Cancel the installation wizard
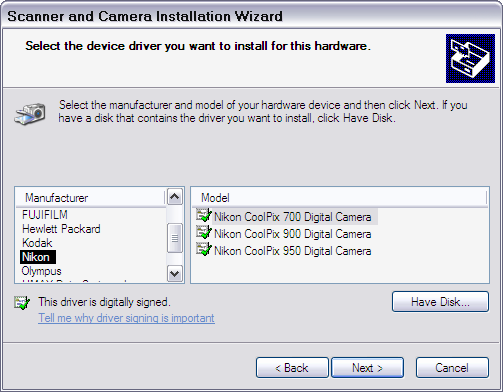Screen dimensions: 503x392 point(452,368)
